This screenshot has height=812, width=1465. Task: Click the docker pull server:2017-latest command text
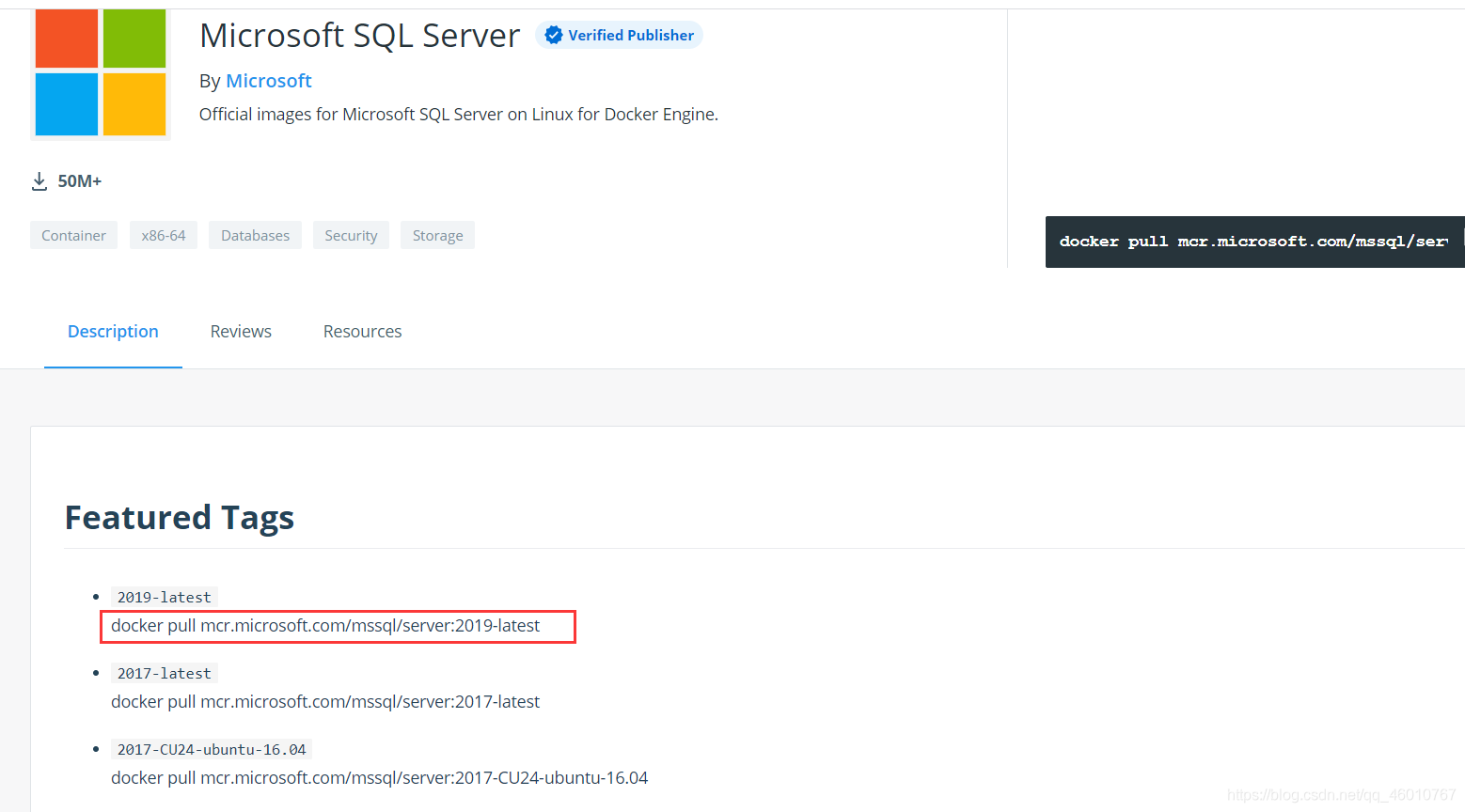[325, 702]
